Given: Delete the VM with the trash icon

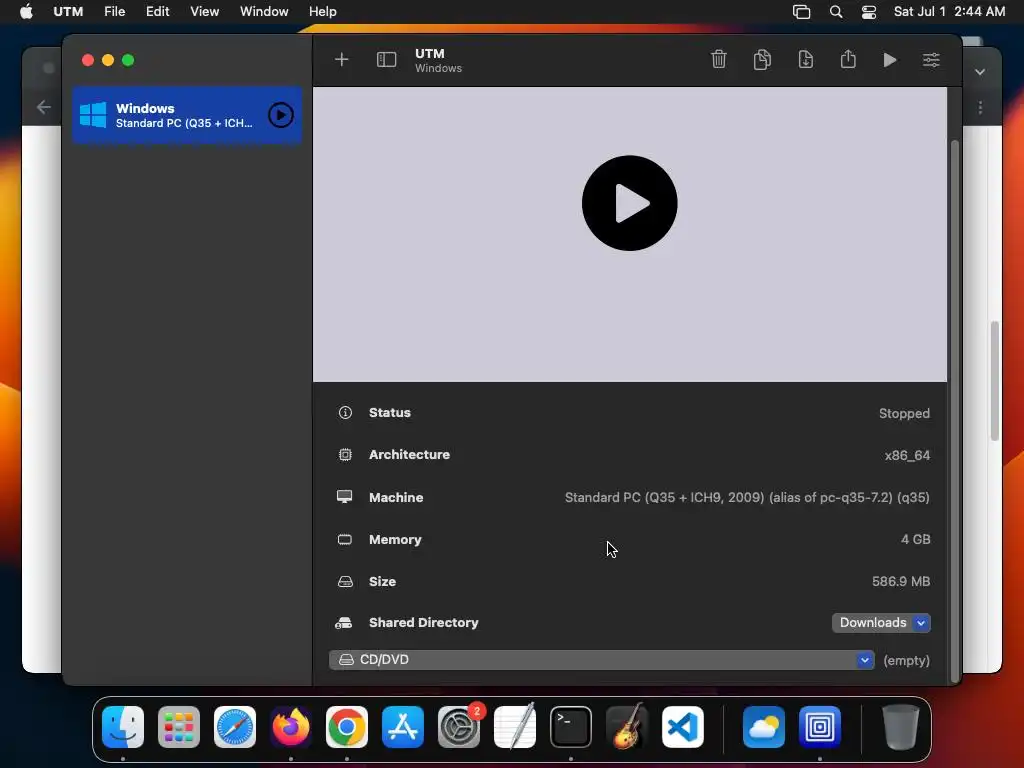Looking at the screenshot, I should tap(718, 59).
